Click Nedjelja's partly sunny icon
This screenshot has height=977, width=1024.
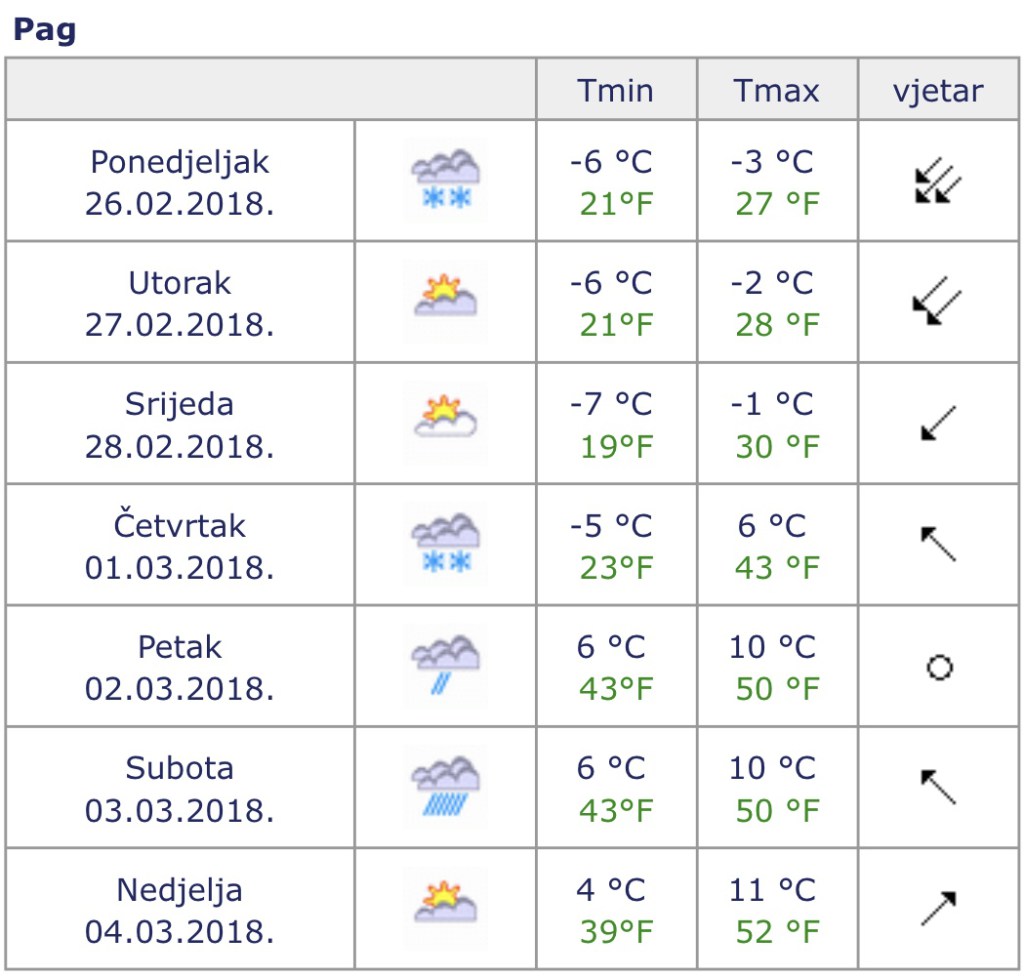click(446, 908)
